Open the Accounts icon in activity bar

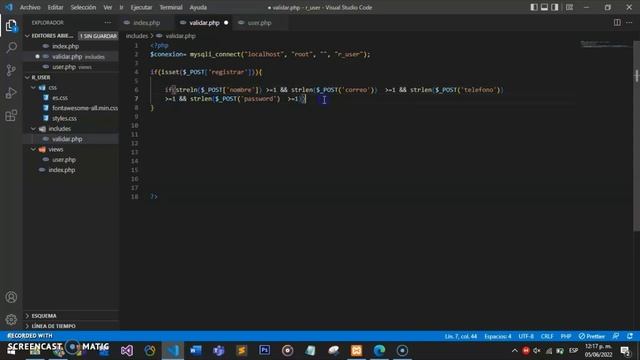coord(11,297)
